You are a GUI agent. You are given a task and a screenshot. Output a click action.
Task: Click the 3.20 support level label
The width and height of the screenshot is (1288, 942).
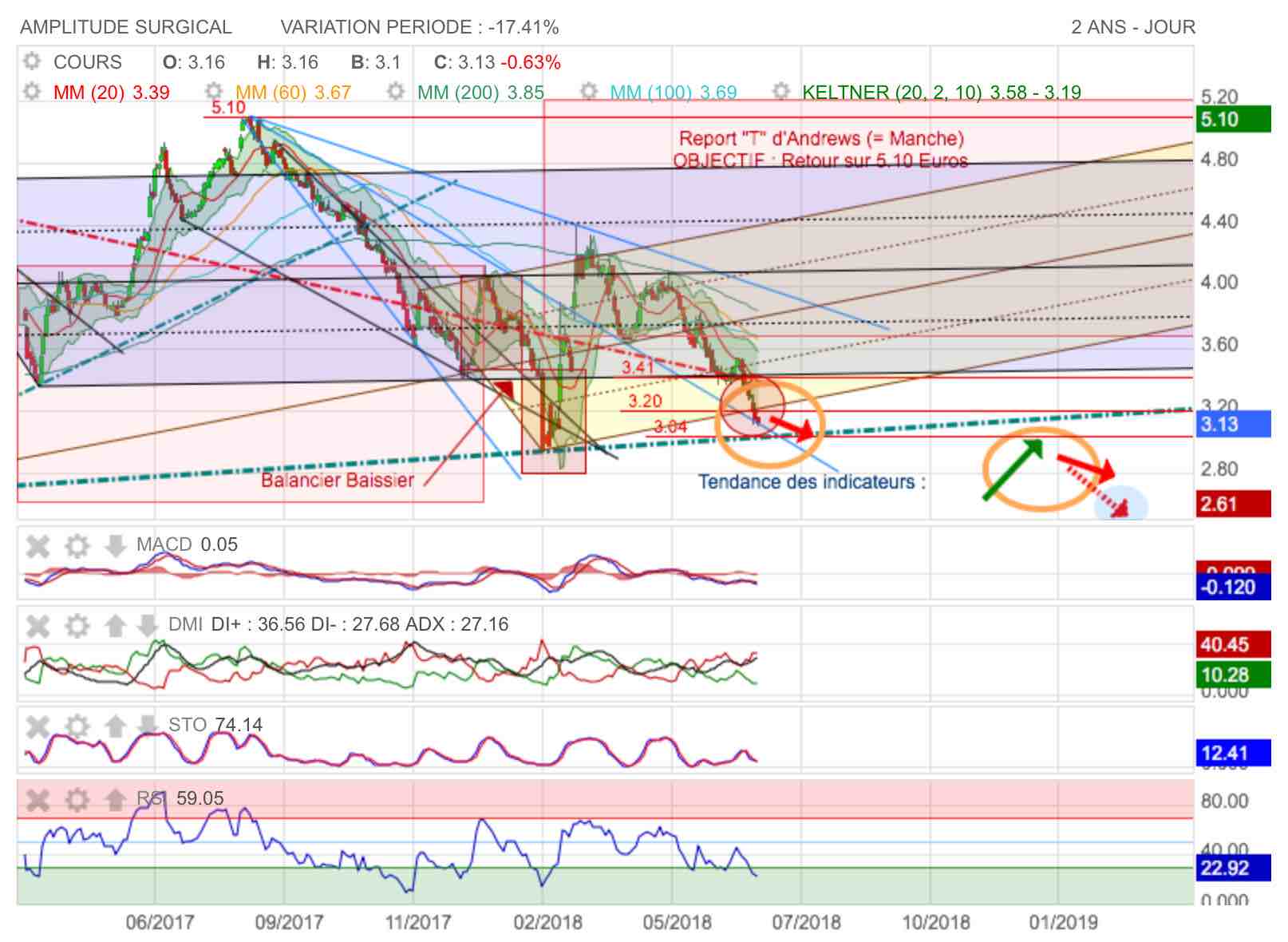point(645,402)
